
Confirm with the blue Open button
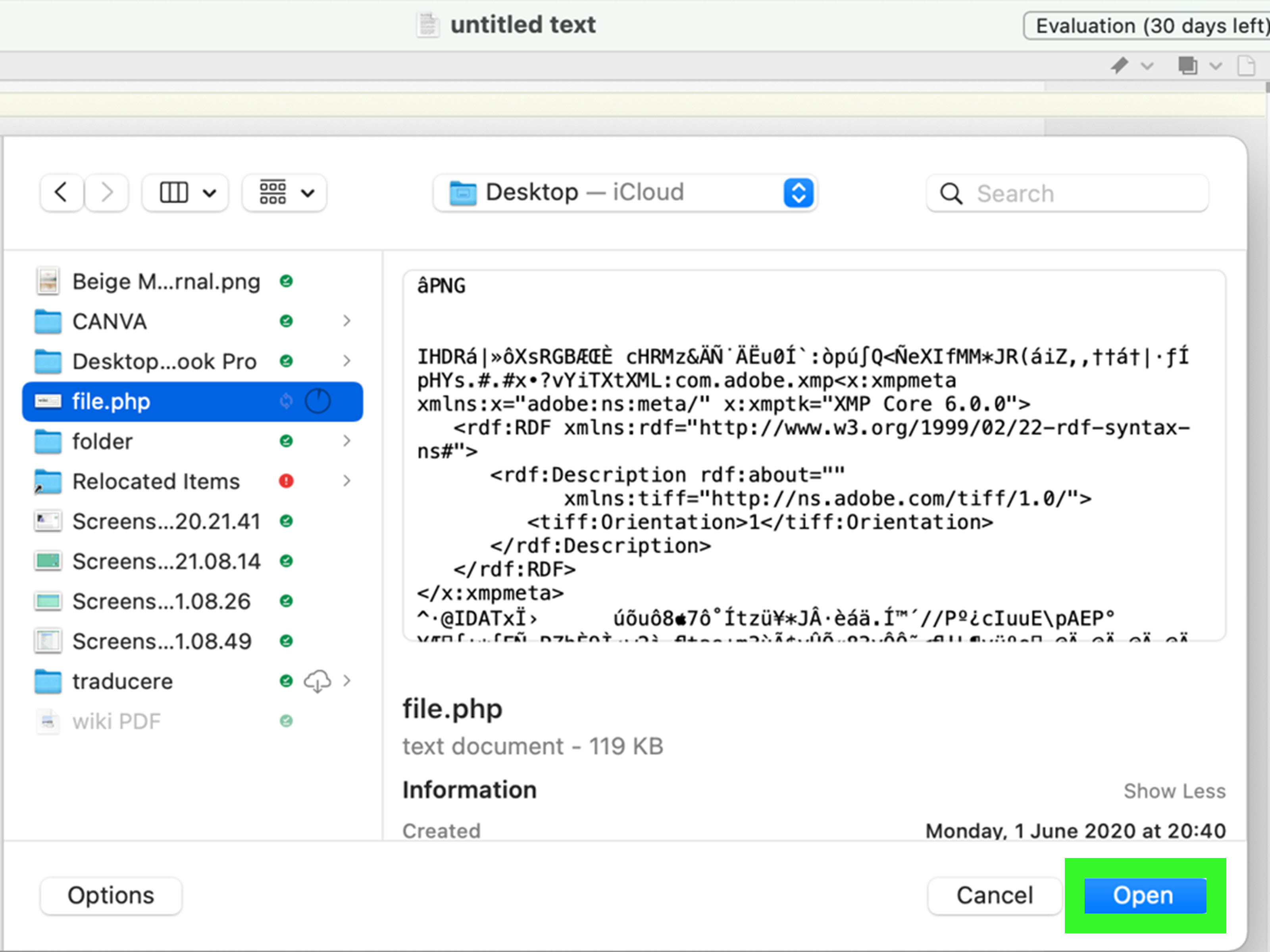(1145, 895)
